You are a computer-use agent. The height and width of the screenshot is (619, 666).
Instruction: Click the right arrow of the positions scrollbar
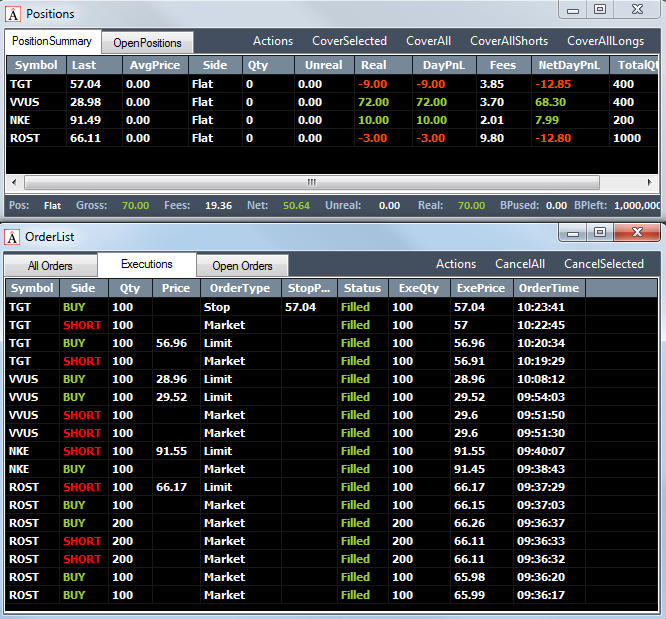[x=649, y=183]
